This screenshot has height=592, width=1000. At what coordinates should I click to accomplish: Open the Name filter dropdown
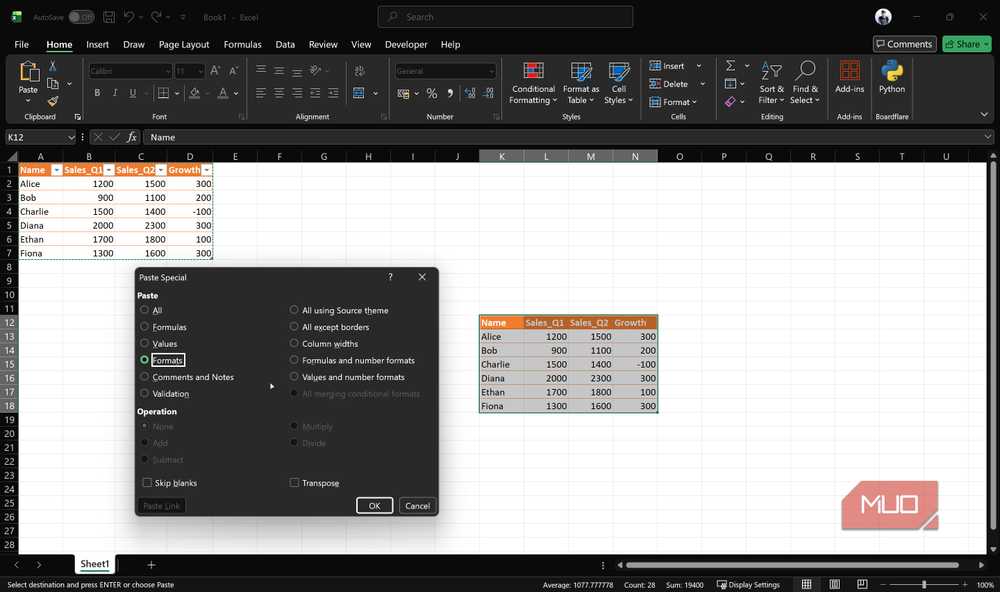tap(56, 170)
